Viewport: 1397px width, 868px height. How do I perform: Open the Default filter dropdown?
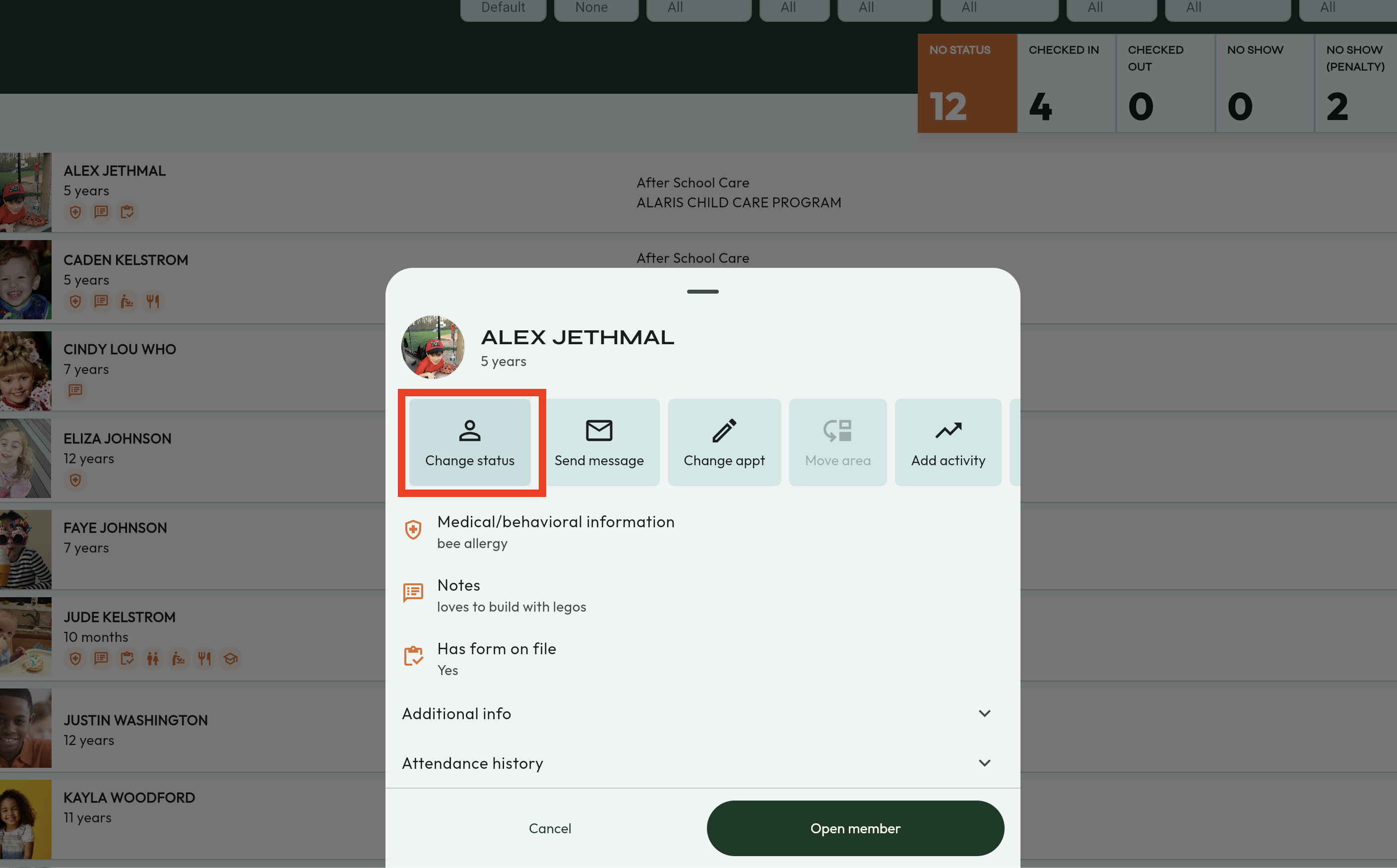[503, 8]
